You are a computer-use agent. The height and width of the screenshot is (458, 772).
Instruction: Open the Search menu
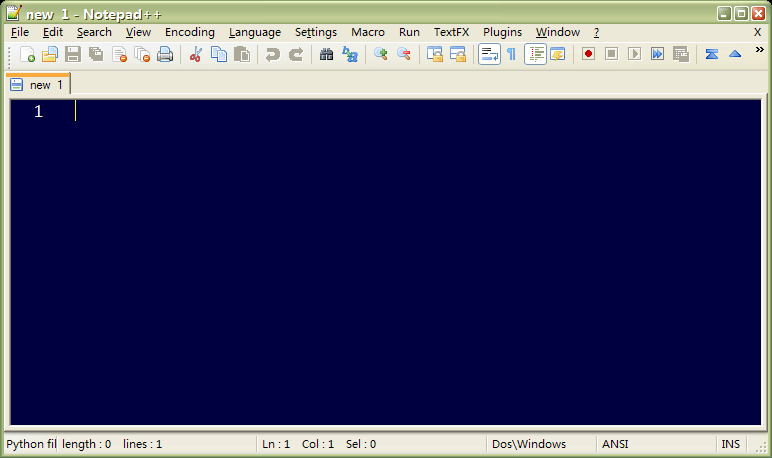[94, 32]
